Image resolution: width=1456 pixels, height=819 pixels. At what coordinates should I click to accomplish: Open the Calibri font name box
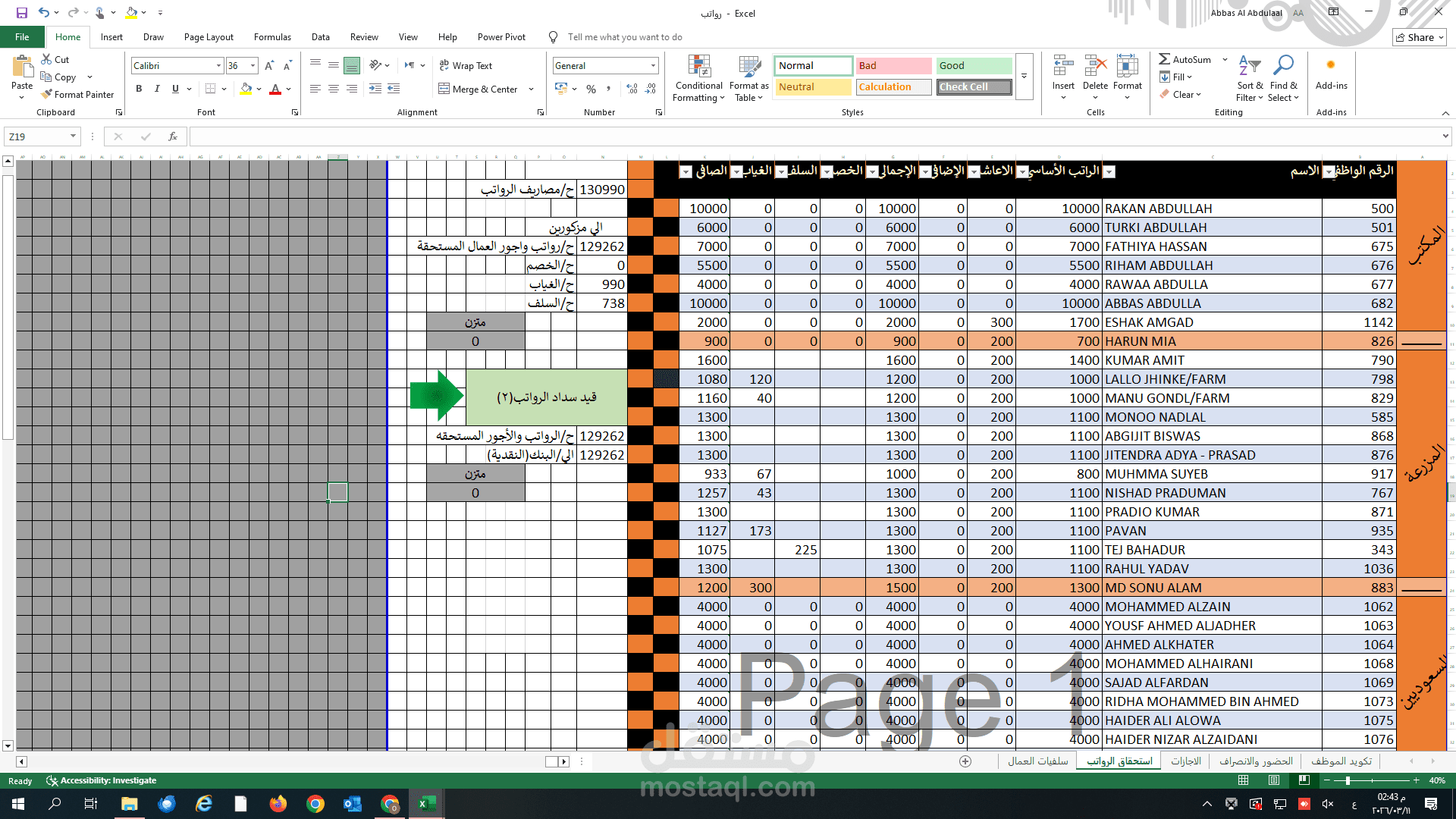click(177, 66)
